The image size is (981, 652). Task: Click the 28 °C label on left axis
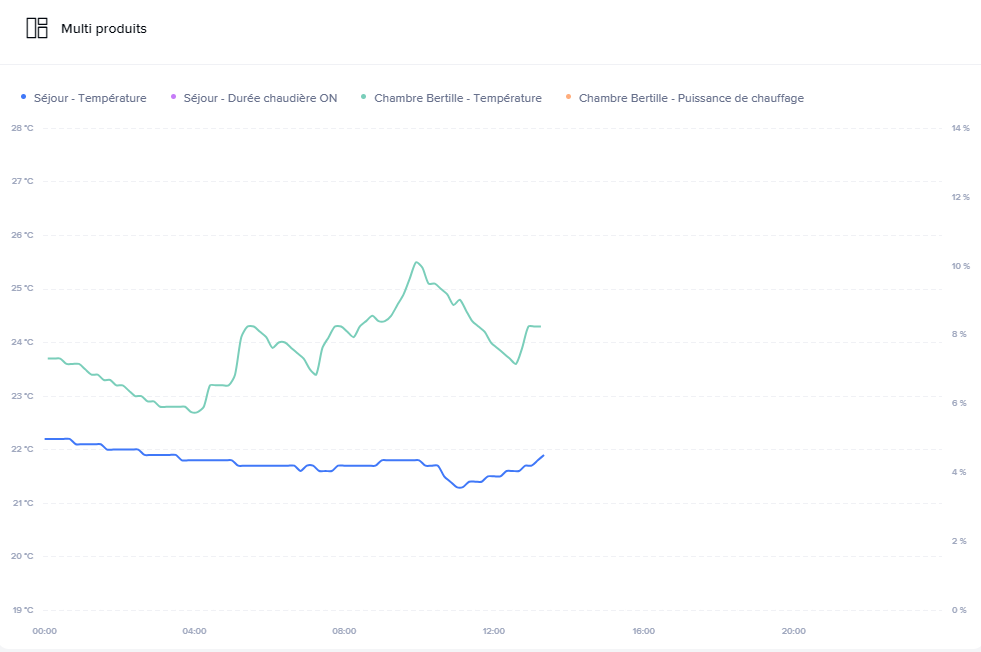coord(22,128)
